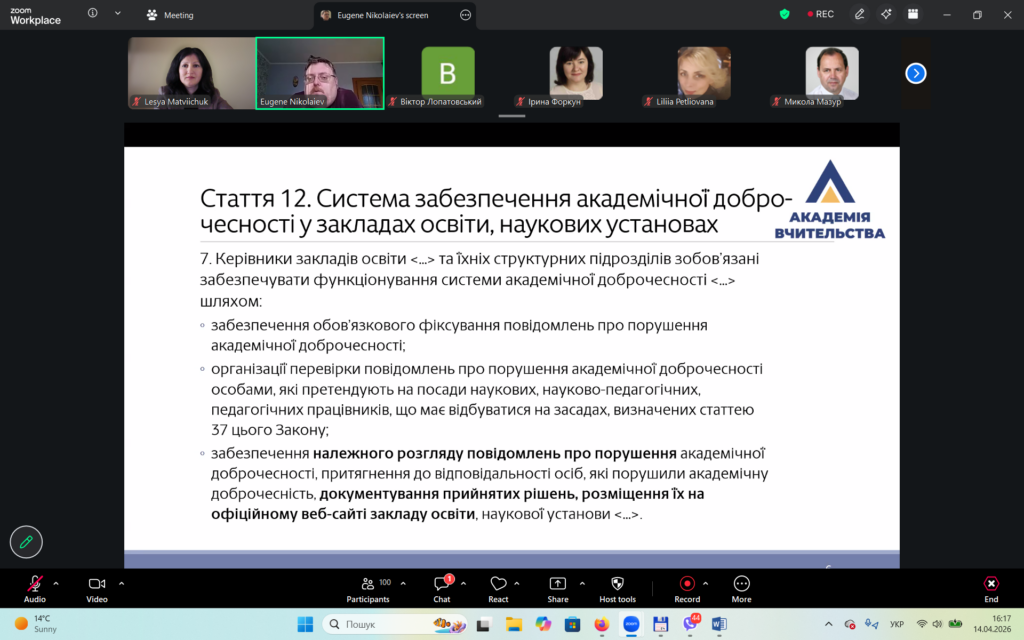Expand the video options chevron
The image size is (1024, 640).
click(121, 583)
